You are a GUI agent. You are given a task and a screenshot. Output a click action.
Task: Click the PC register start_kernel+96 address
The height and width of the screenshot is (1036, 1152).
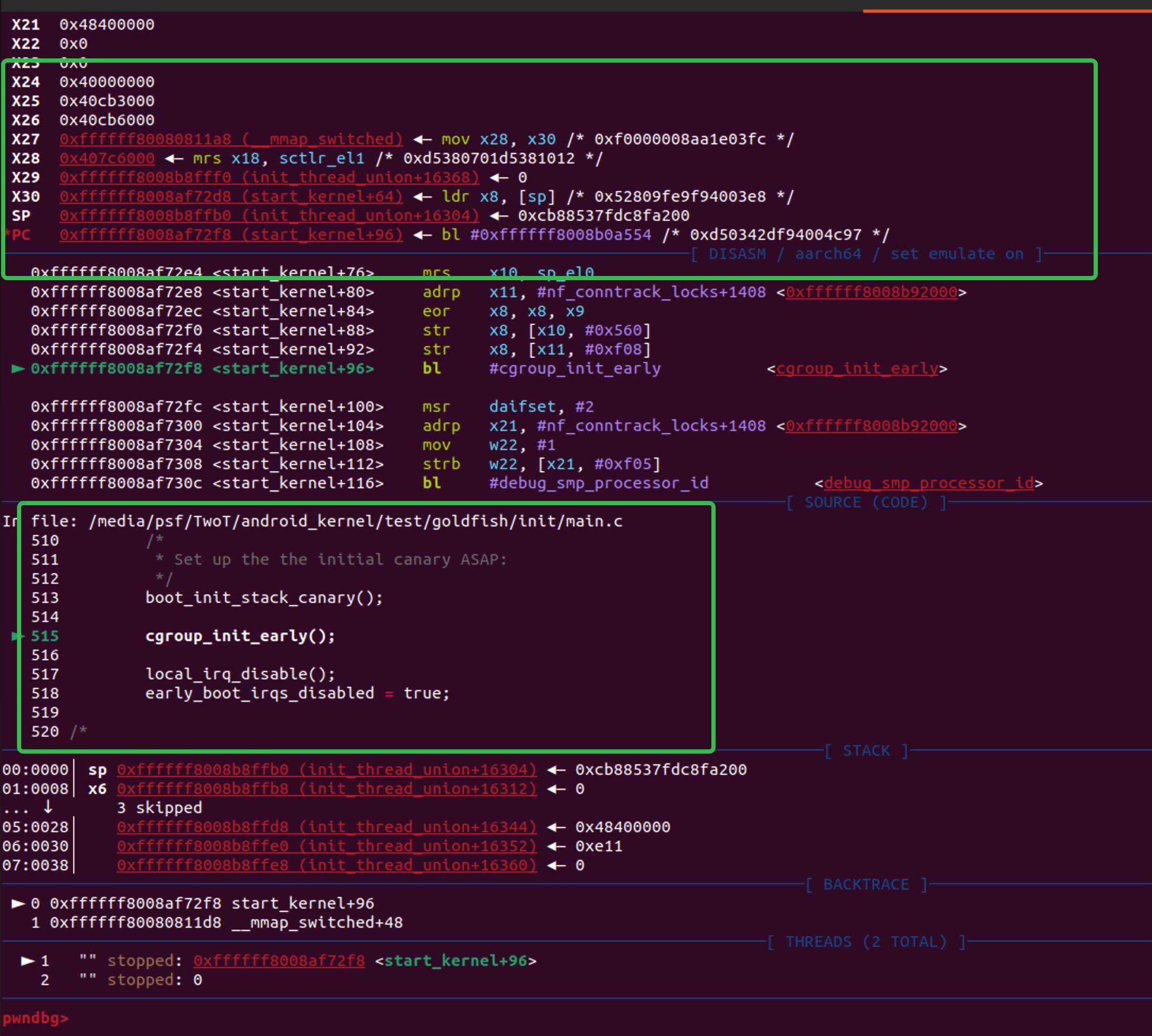pyautogui.click(x=231, y=235)
